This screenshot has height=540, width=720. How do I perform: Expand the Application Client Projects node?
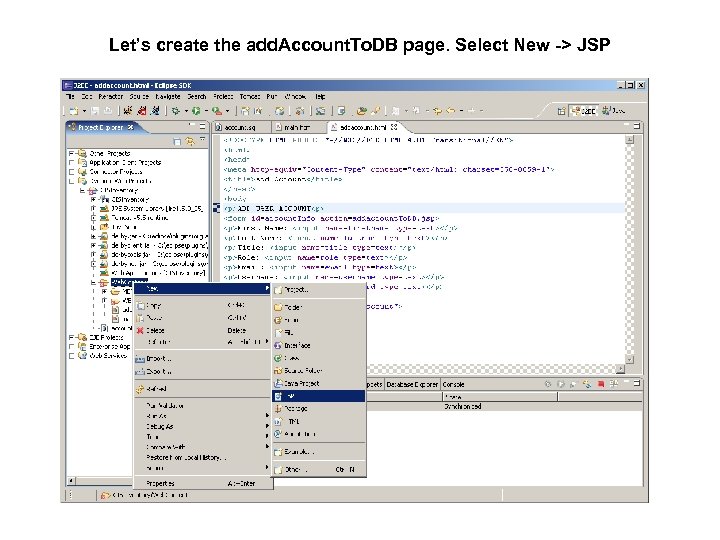(71, 162)
